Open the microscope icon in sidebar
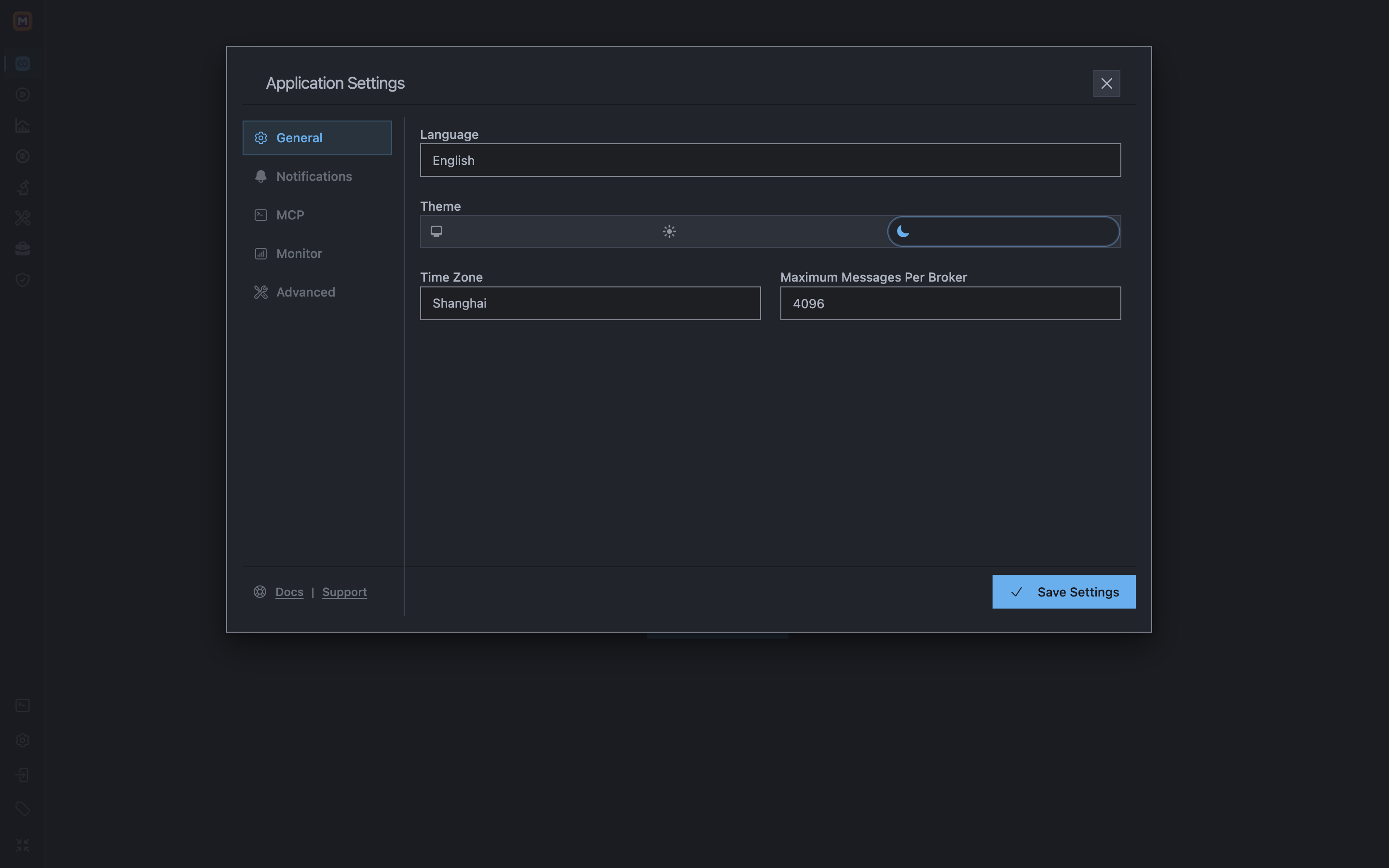1389x868 pixels. pos(22,187)
